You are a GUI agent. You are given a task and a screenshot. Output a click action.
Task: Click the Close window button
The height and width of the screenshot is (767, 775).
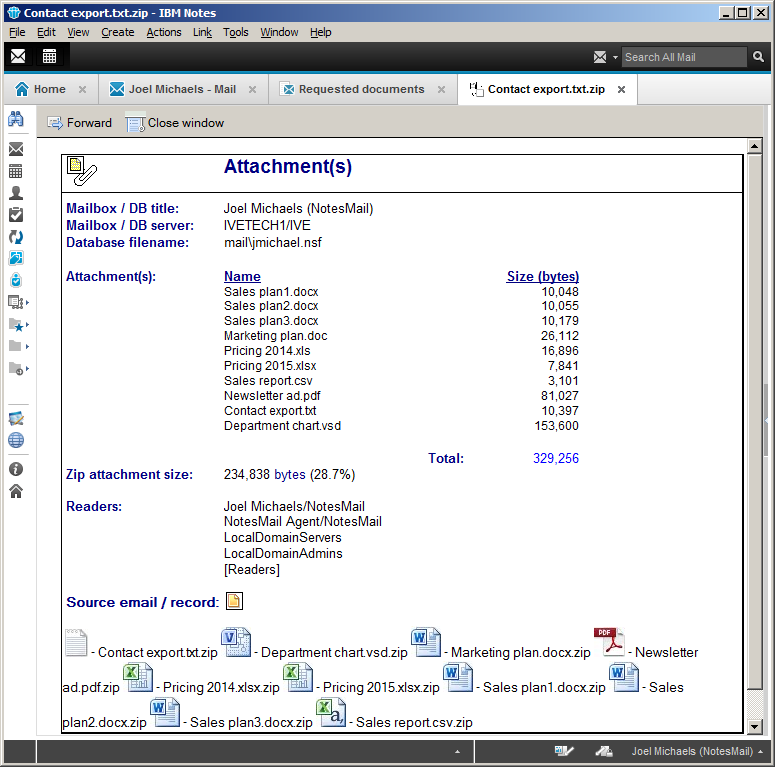coord(175,123)
